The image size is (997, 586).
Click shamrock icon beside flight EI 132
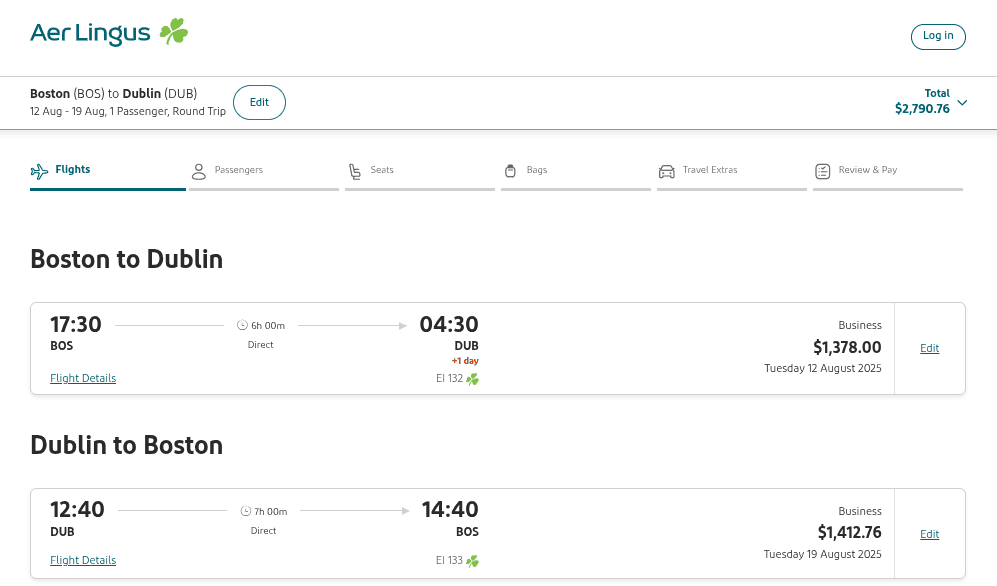point(472,379)
